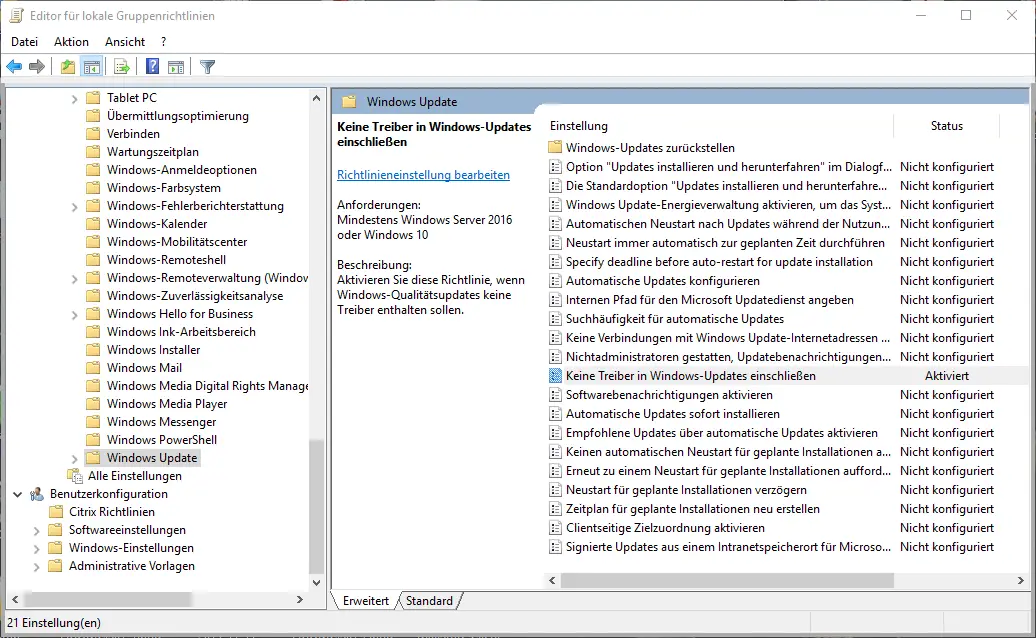Click the icon for 'Suchhäufigkeit für automatische Updates'
Screen dimensions: 1036x638
[556, 319]
